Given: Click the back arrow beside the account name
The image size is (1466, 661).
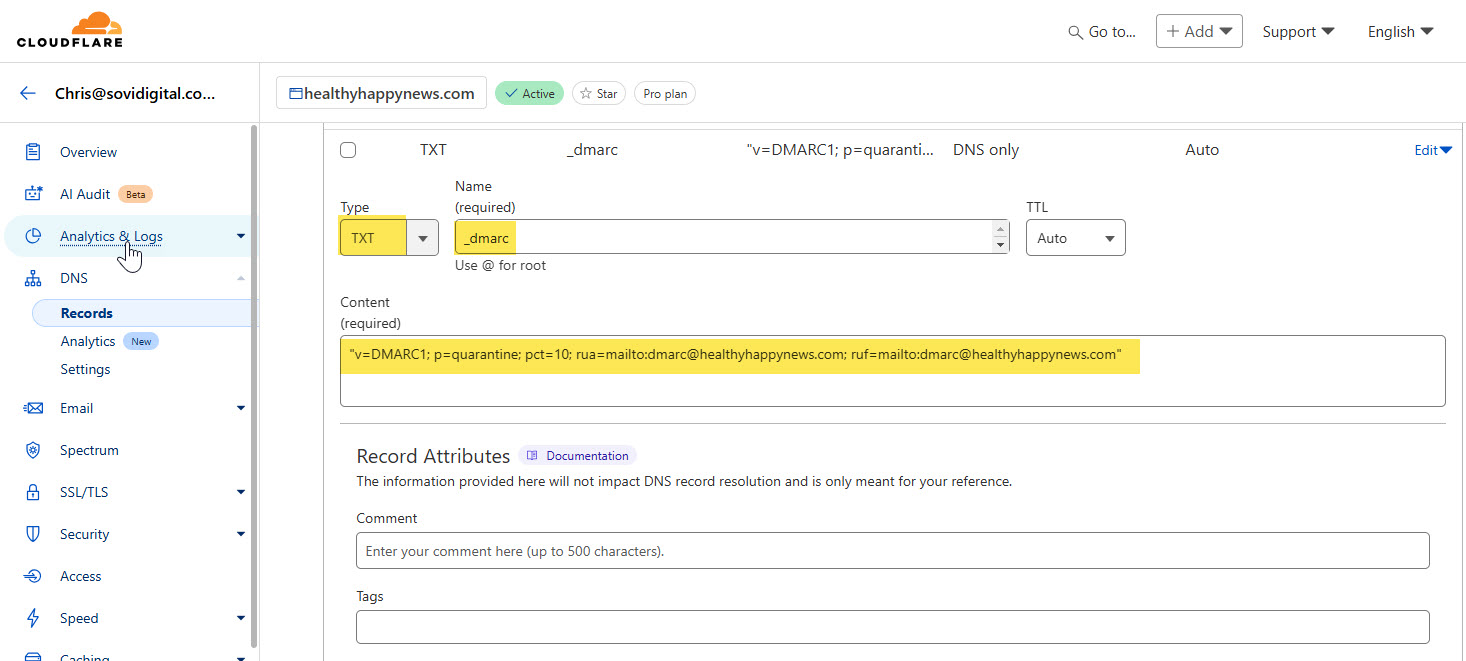Looking at the screenshot, I should [x=28, y=94].
